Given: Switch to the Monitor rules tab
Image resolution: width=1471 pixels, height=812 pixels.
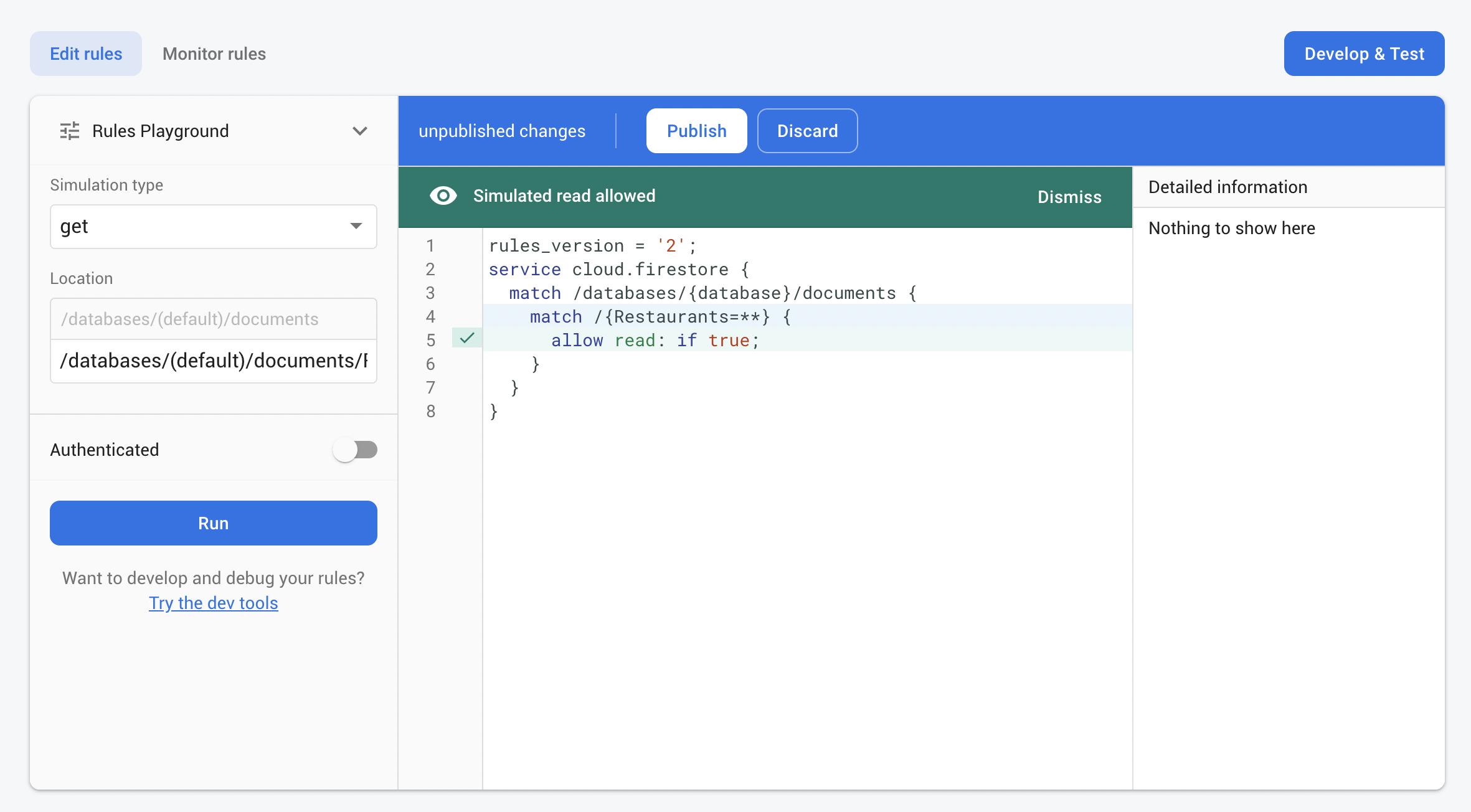Looking at the screenshot, I should click(214, 54).
